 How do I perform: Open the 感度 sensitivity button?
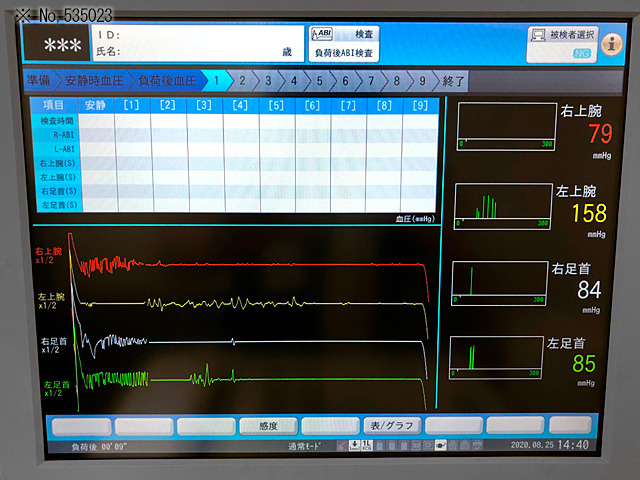click(268, 426)
